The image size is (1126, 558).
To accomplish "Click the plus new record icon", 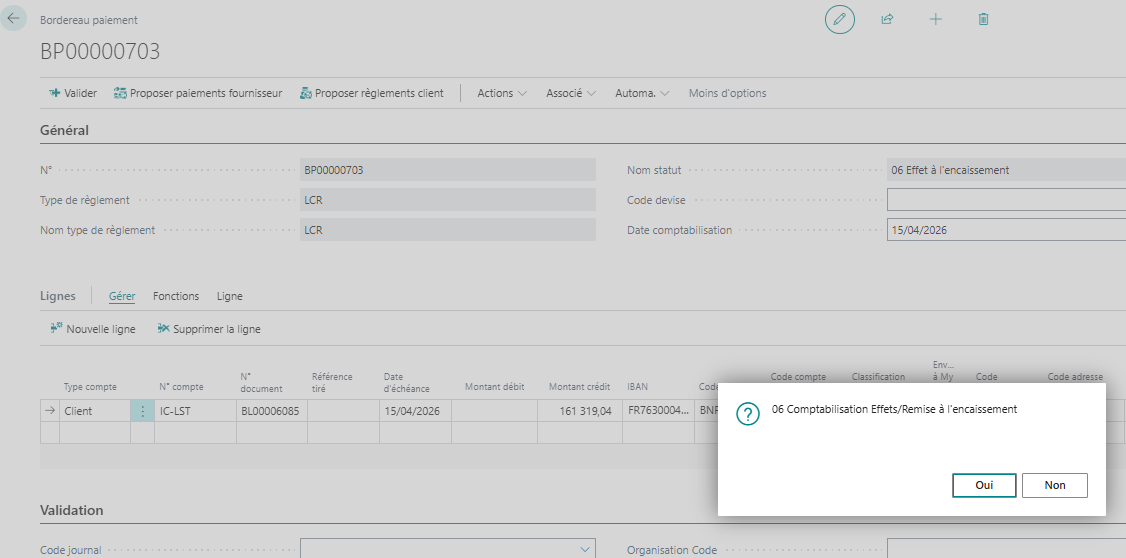I will tap(936, 19).
